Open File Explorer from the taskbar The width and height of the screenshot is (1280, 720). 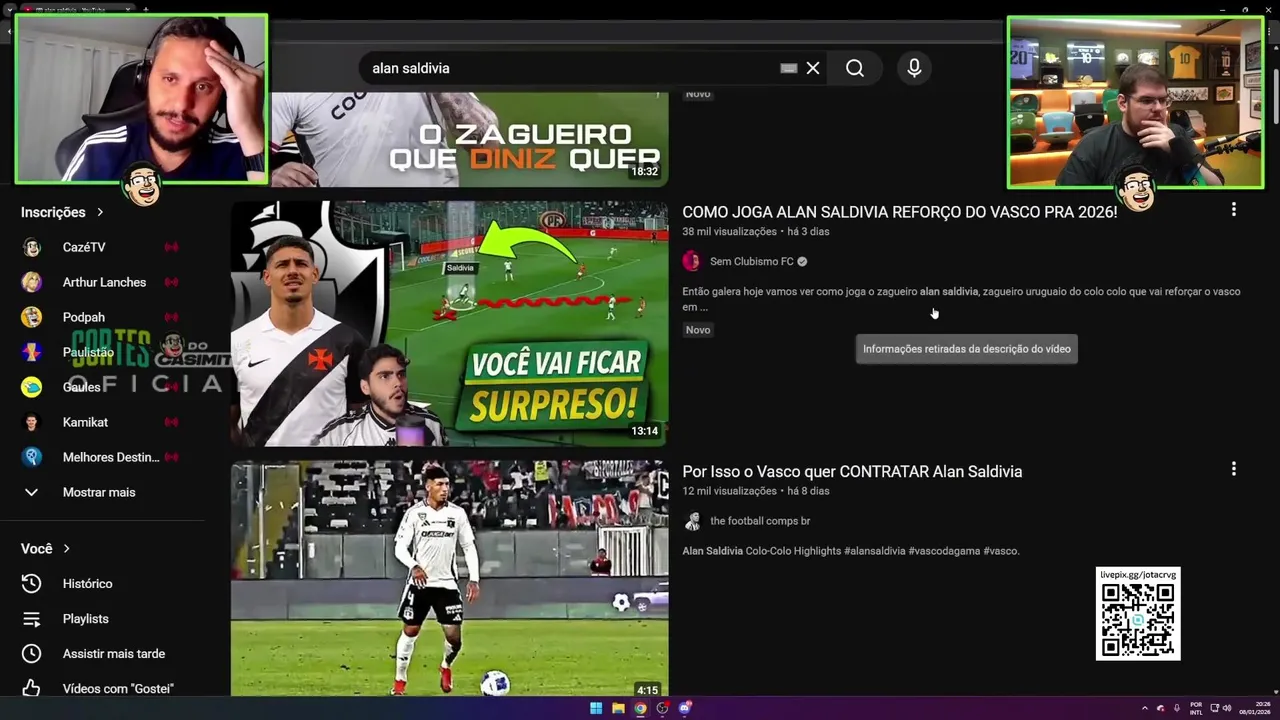[618, 708]
